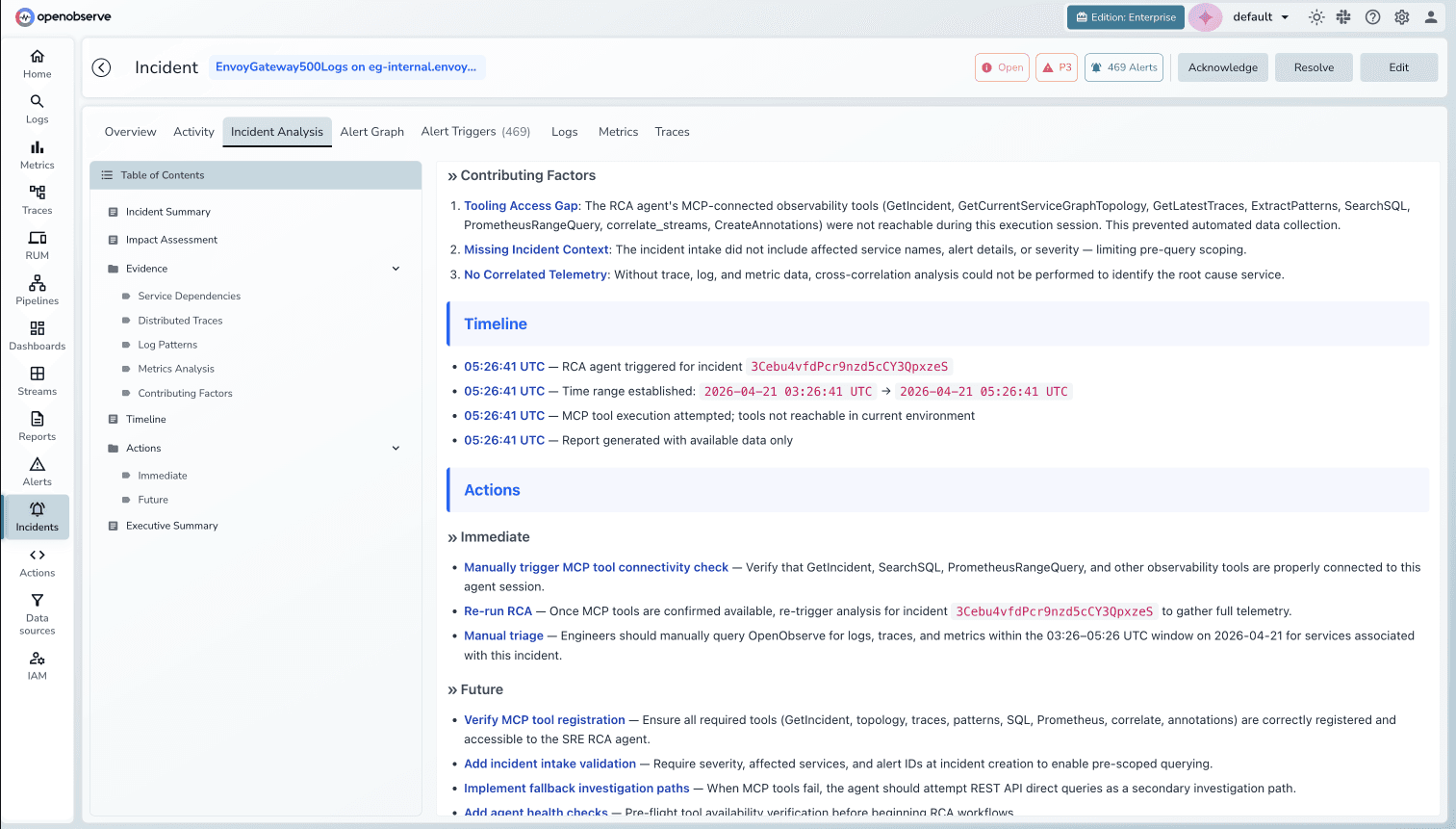Screen dimensions: 1456x829
Task: Select Evidence in table of contents
Action: pos(146,269)
